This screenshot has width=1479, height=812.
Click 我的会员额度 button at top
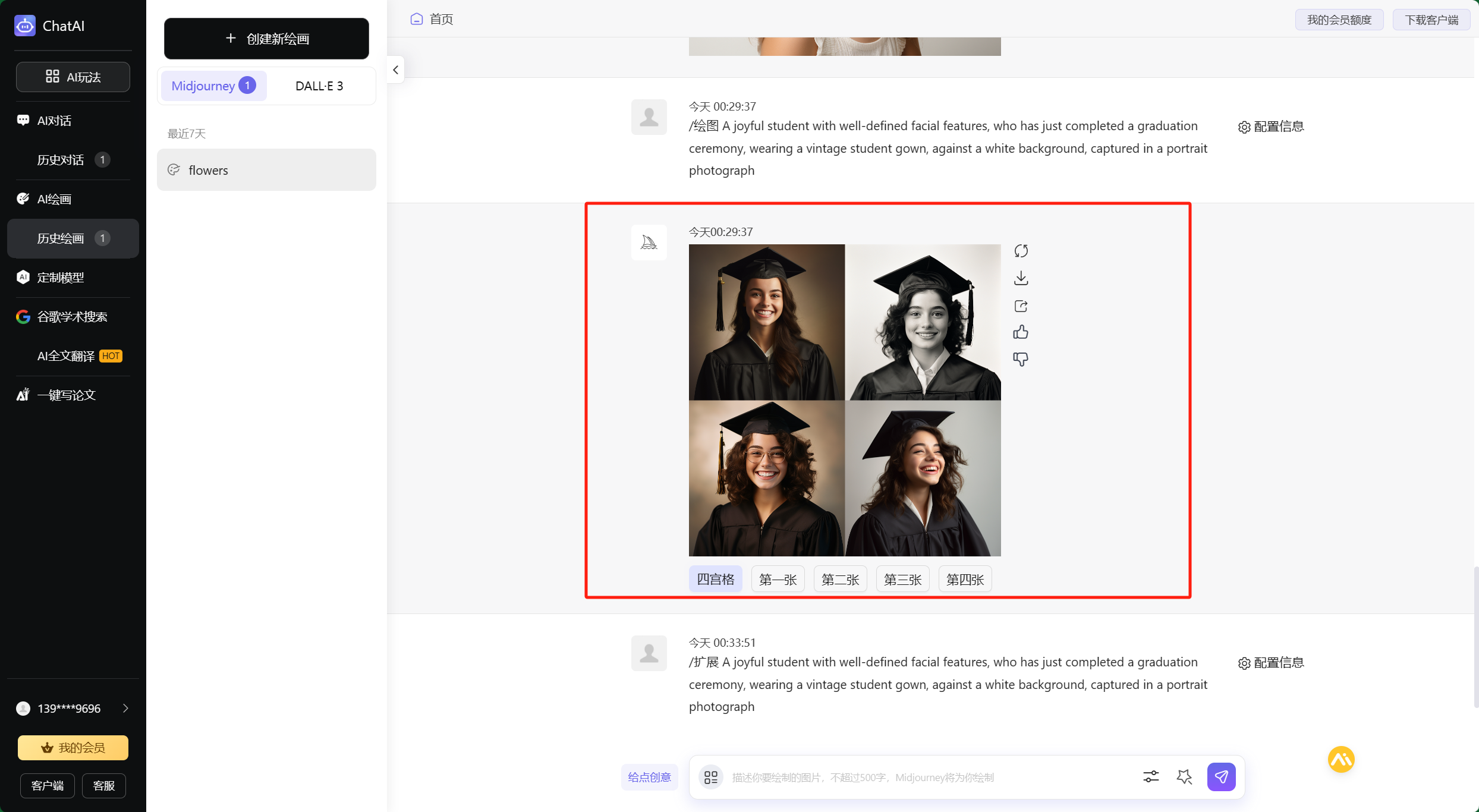[x=1339, y=20]
